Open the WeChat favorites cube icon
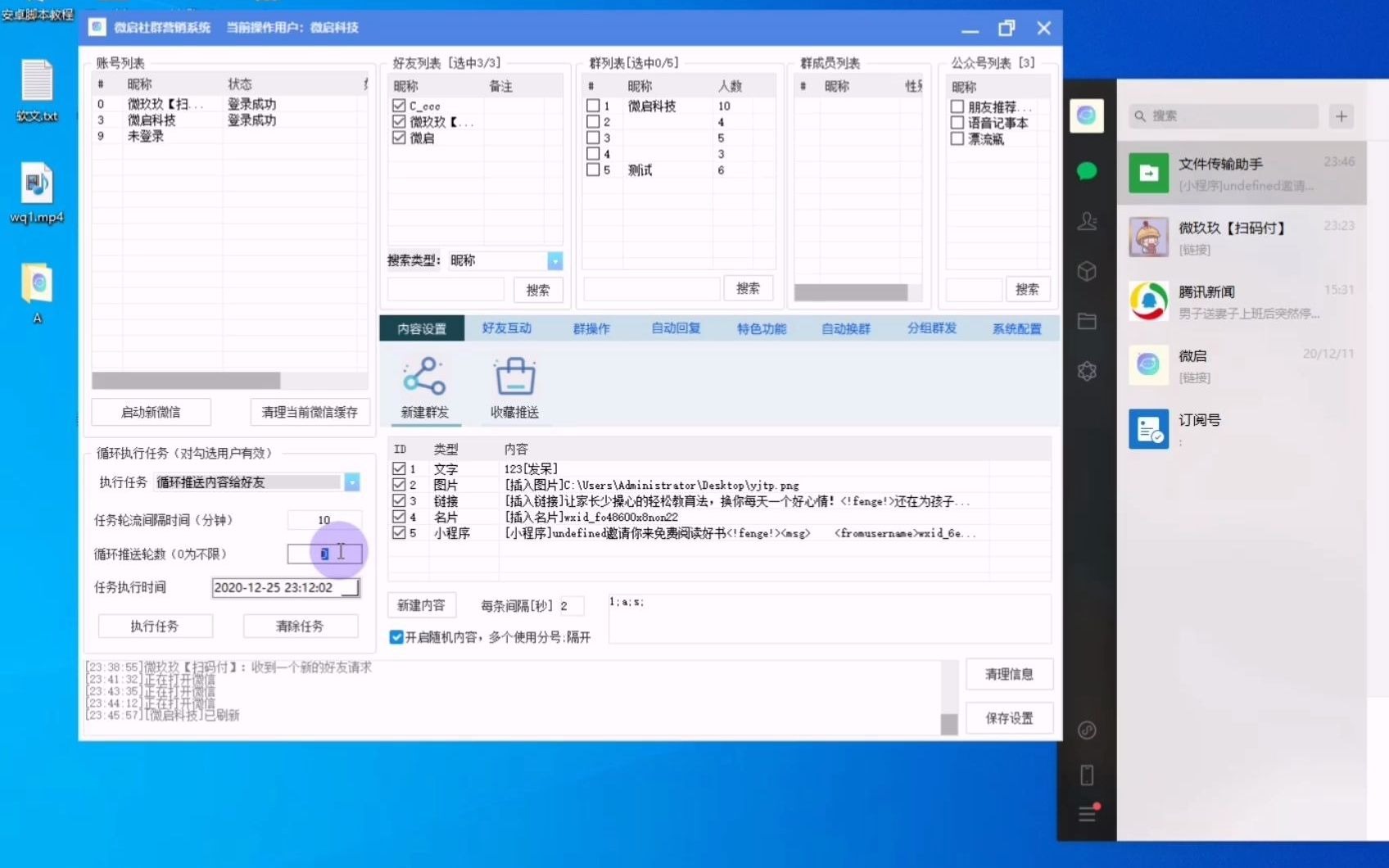1389x868 pixels. pyautogui.click(x=1087, y=271)
